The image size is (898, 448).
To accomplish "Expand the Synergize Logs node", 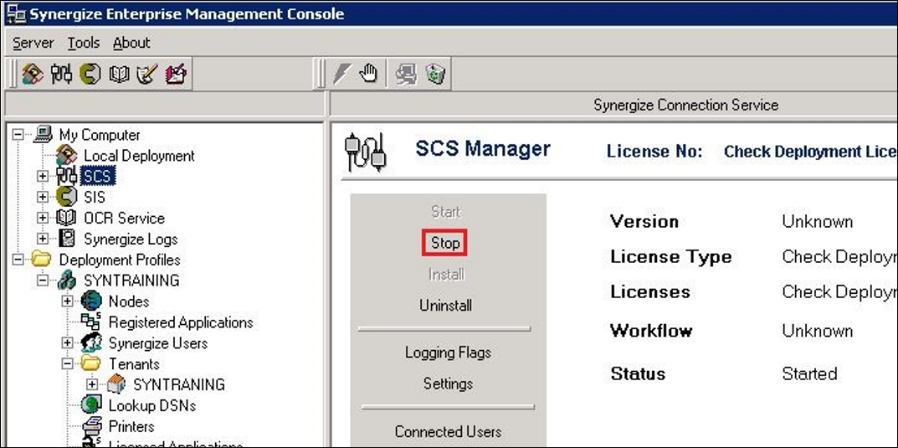I will (x=43, y=239).
